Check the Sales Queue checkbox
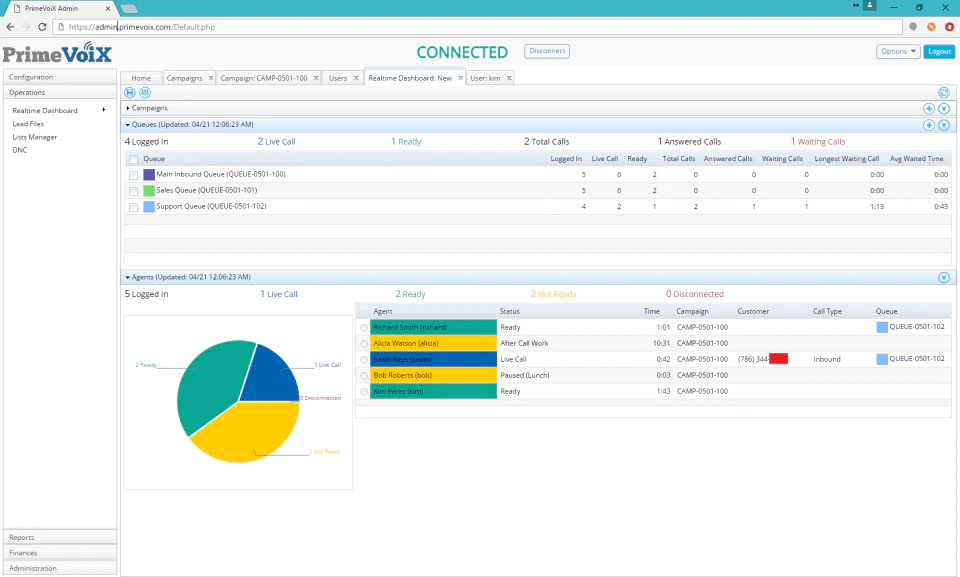Viewport: 960px width, 577px height. 133,191
